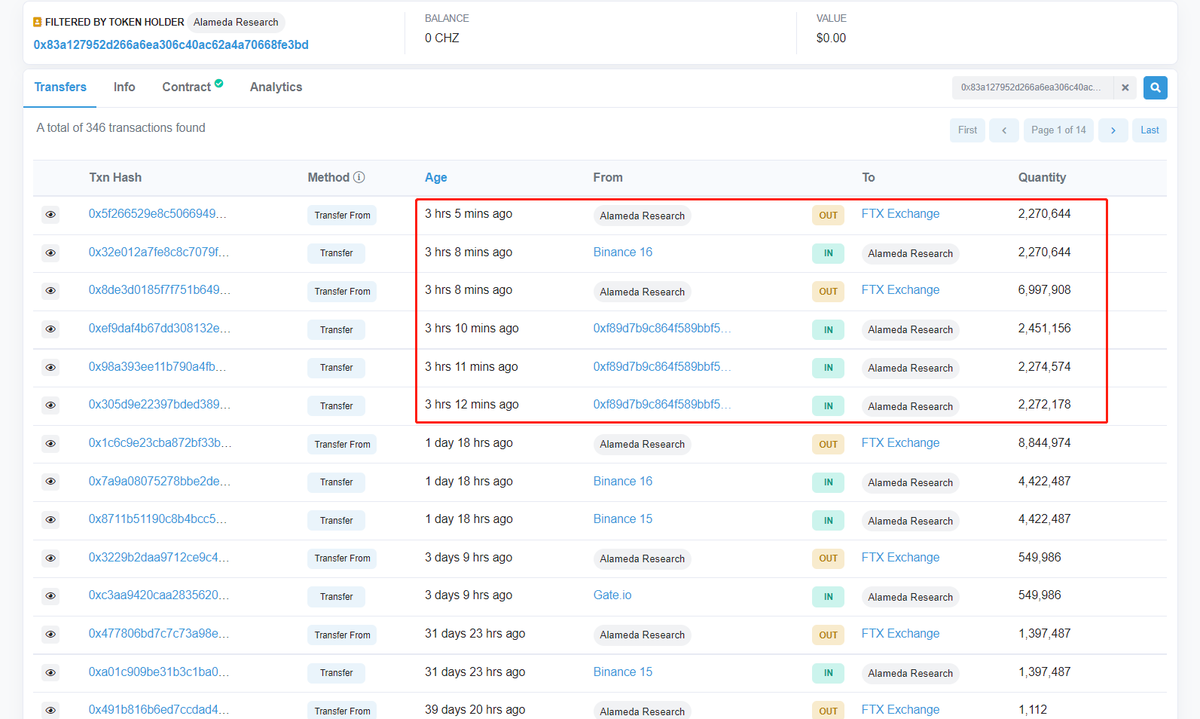This screenshot has width=1200, height=719.
Task: Click the Method column info icon
Action: pyautogui.click(x=359, y=177)
